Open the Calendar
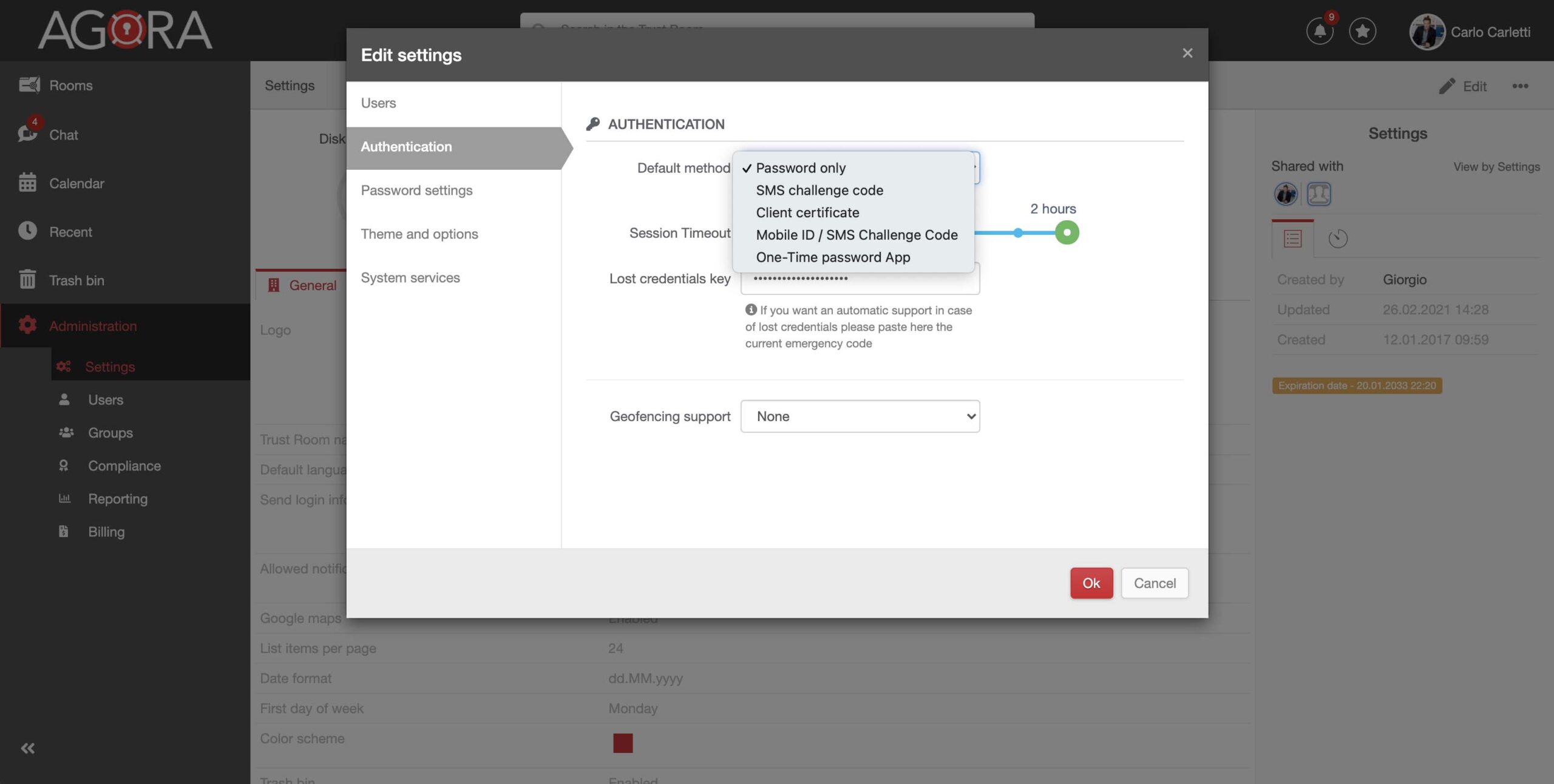Image resolution: width=1554 pixels, height=784 pixels. (76, 183)
